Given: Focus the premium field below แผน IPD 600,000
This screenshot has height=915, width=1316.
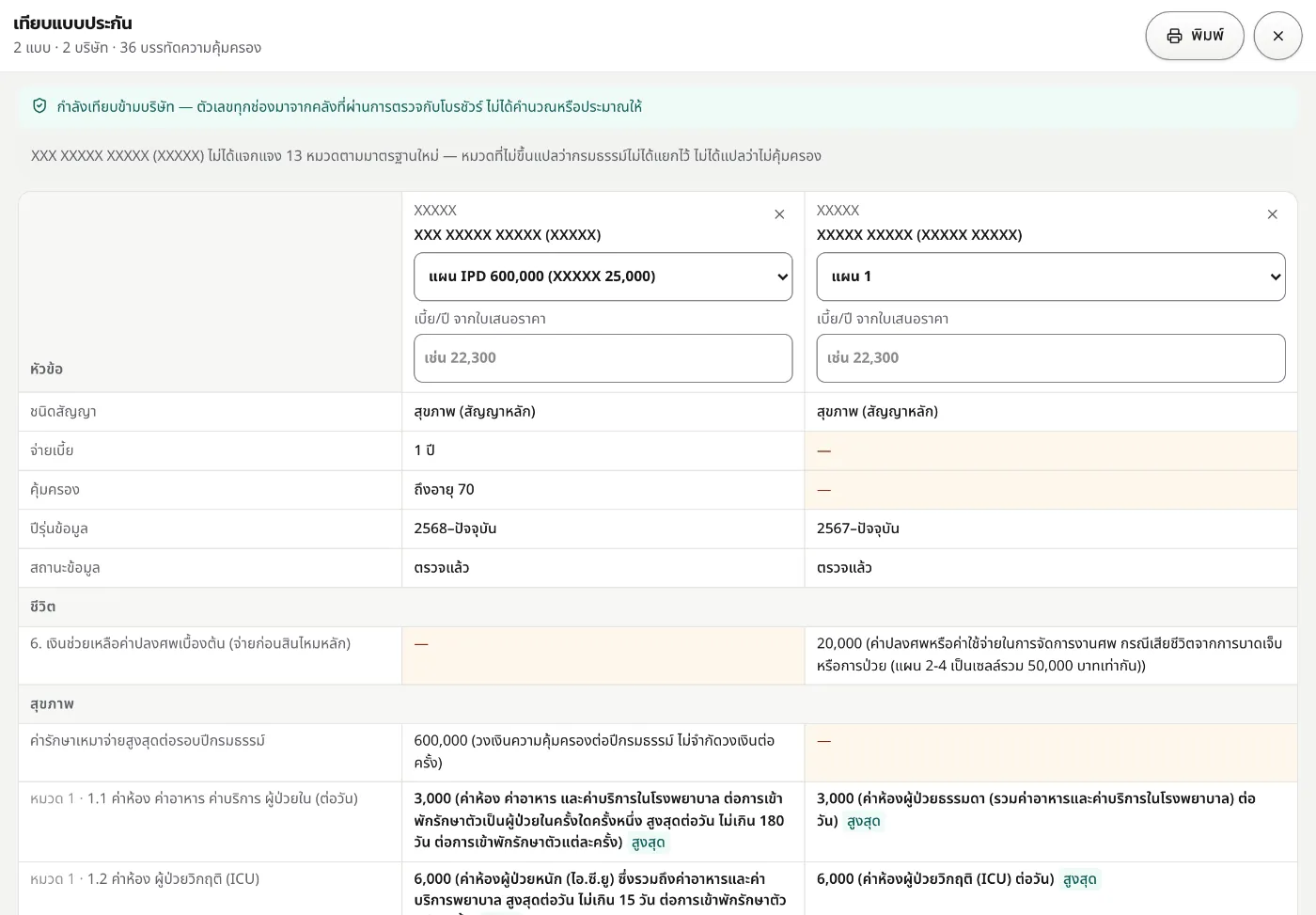Looking at the screenshot, I should [603, 358].
